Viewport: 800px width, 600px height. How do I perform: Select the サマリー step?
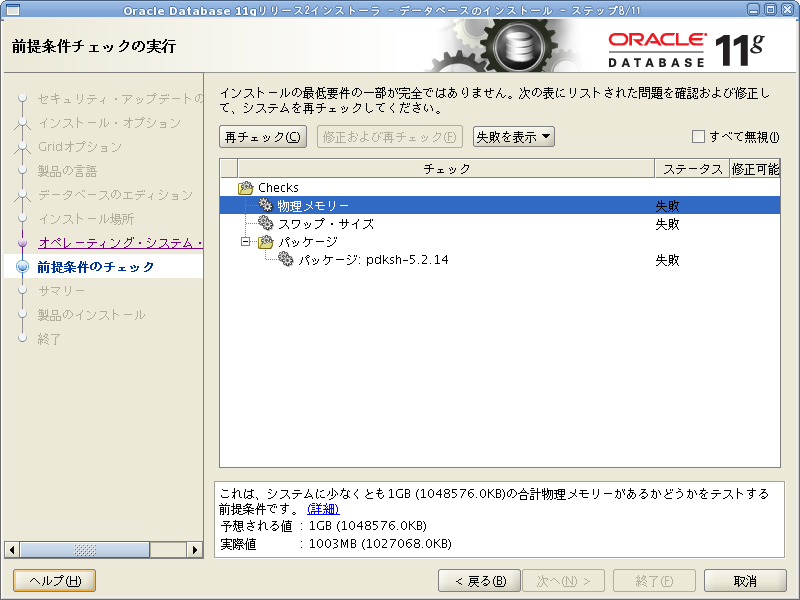62,290
